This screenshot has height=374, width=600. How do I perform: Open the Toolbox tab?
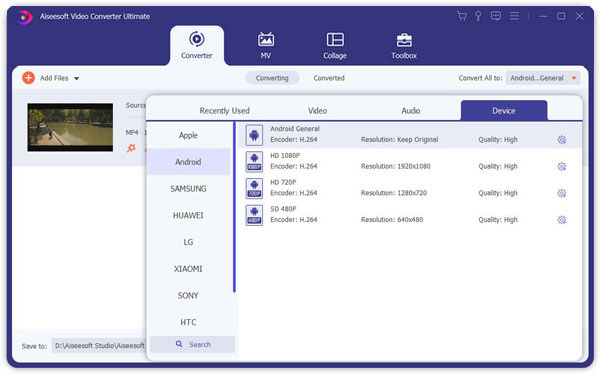click(x=404, y=46)
